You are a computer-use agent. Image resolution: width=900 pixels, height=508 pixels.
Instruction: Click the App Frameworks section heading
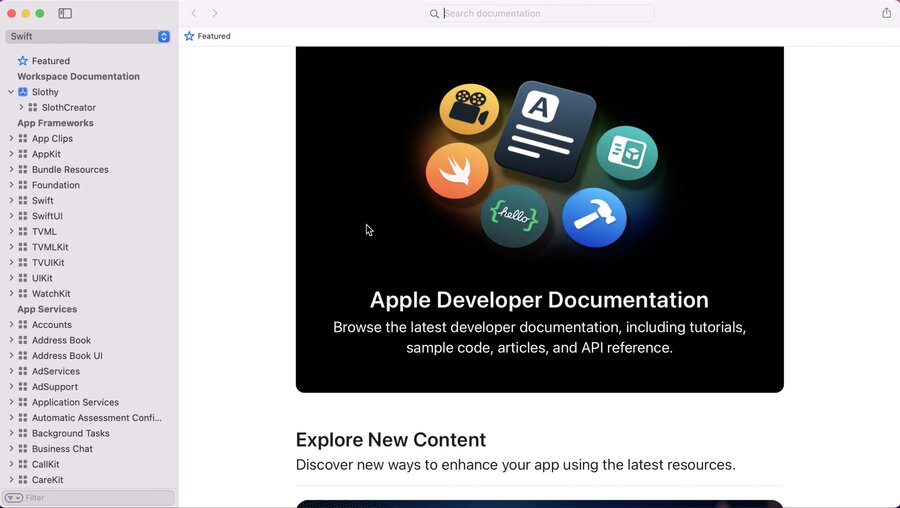pyautogui.click(x=55, y=123)
